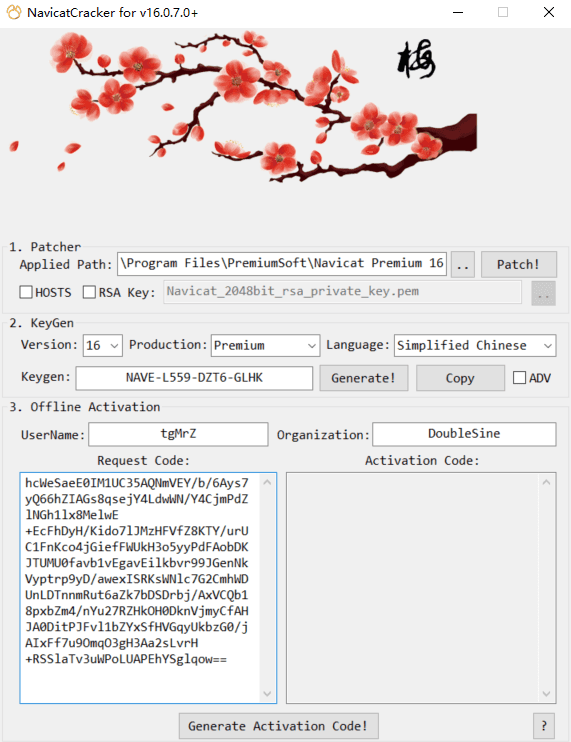Toggle the RSA Key checkbox

[x=89, y=292]
